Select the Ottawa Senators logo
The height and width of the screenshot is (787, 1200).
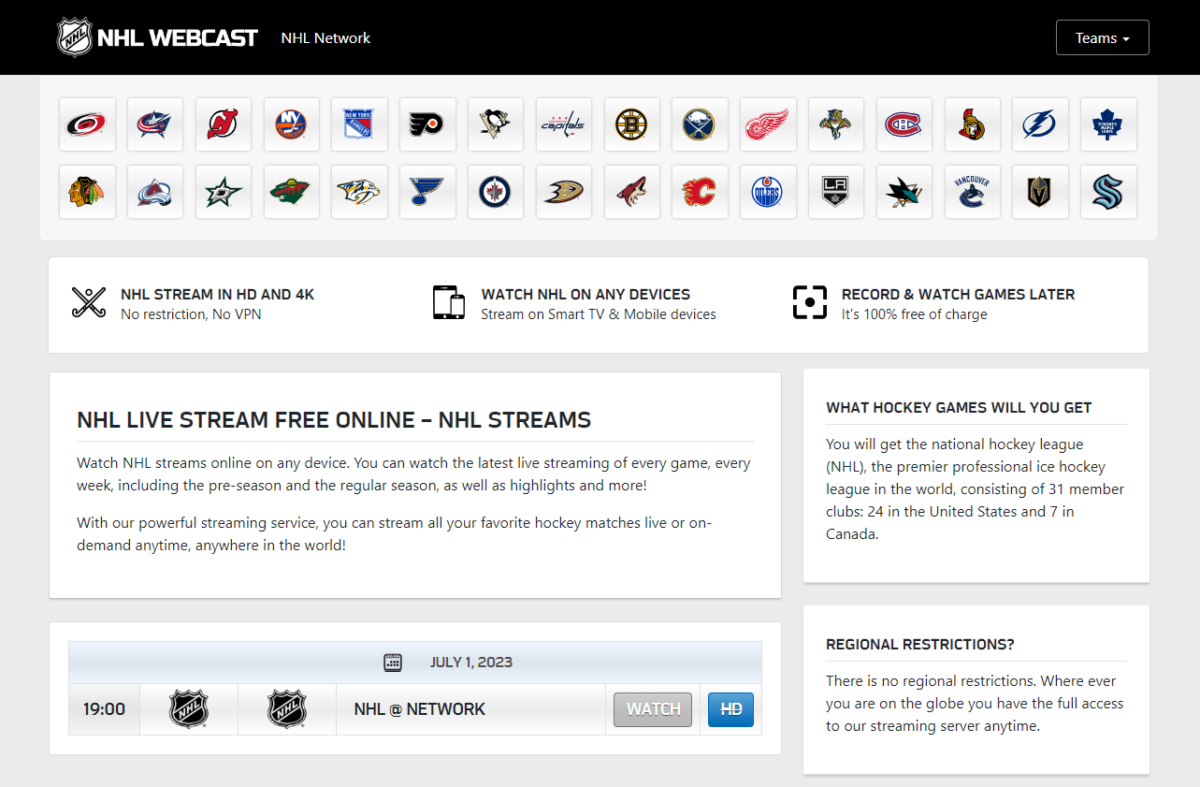[972, 124]
